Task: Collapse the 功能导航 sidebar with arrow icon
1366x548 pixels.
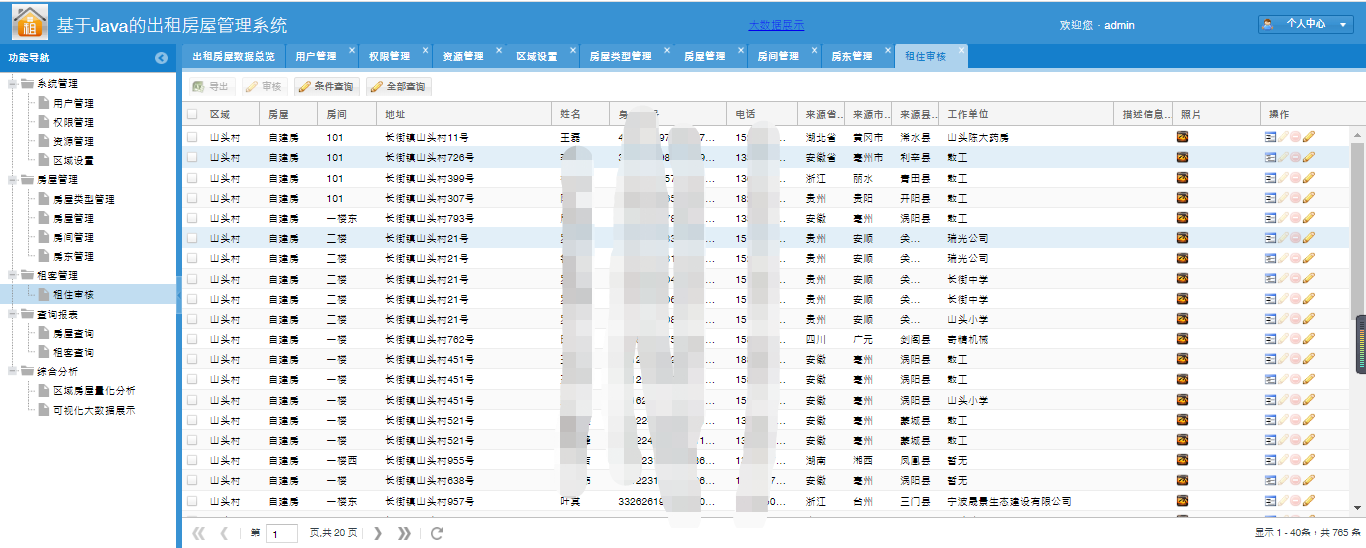Action: 161,58
